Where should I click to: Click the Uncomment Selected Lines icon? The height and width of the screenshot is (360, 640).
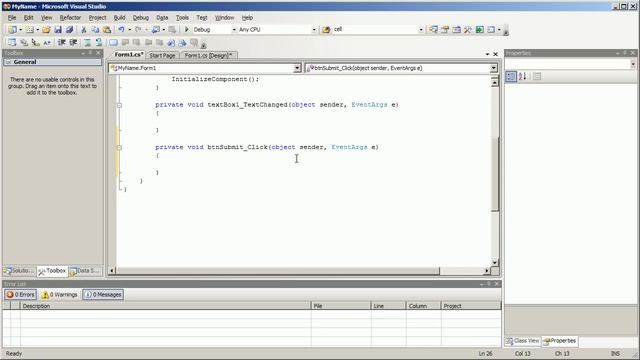click(x=99, y=42)
